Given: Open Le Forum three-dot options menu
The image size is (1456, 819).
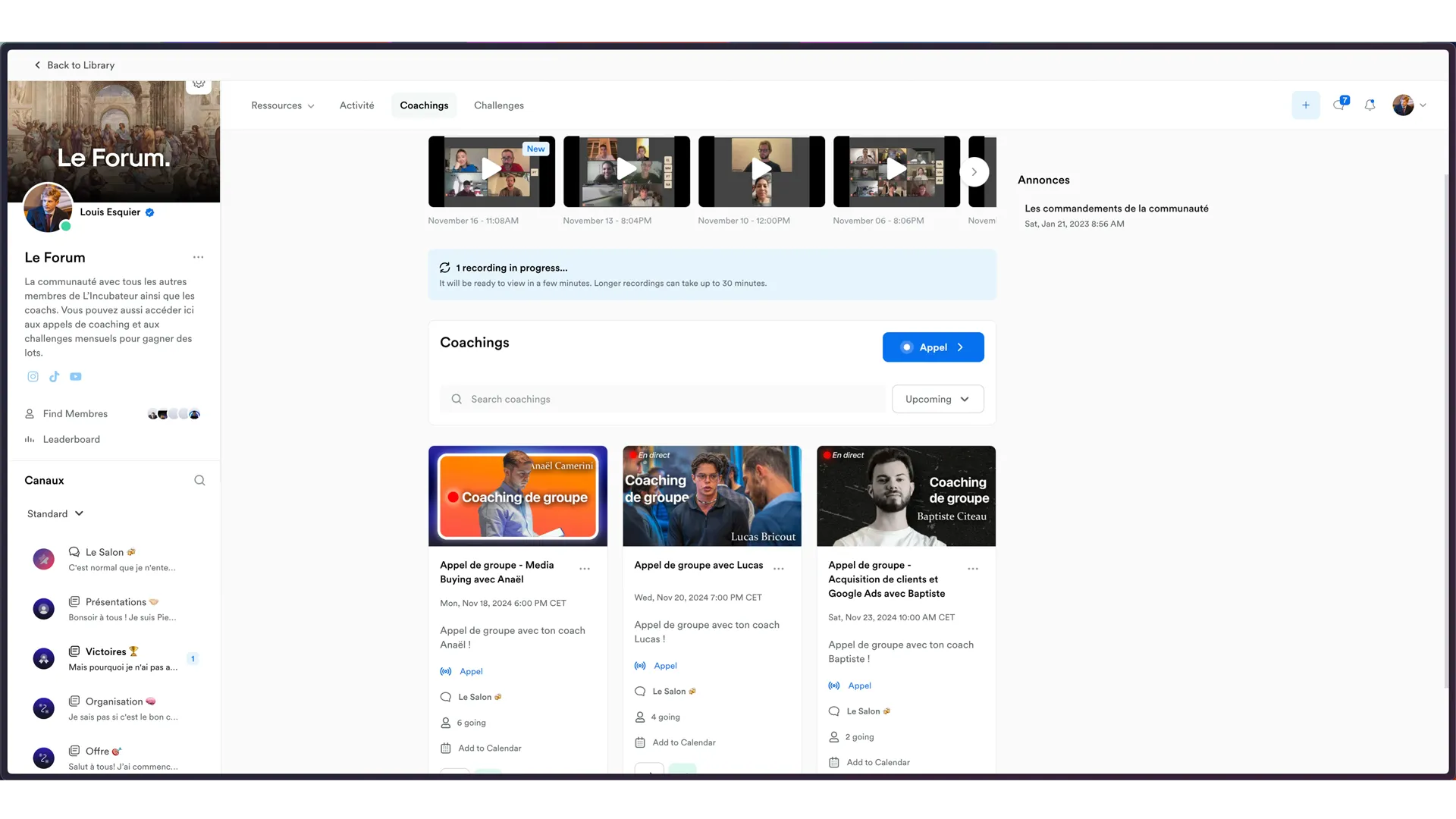Looking at the screenshot, I should click(x=198, y=257).
